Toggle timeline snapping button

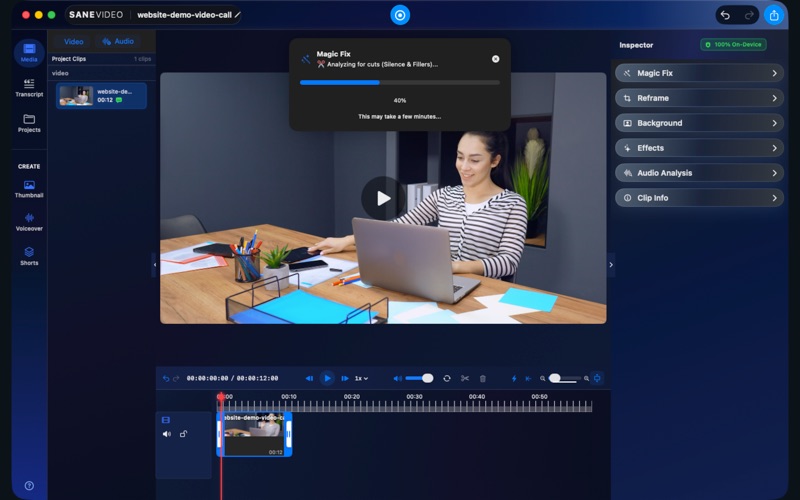597,378
